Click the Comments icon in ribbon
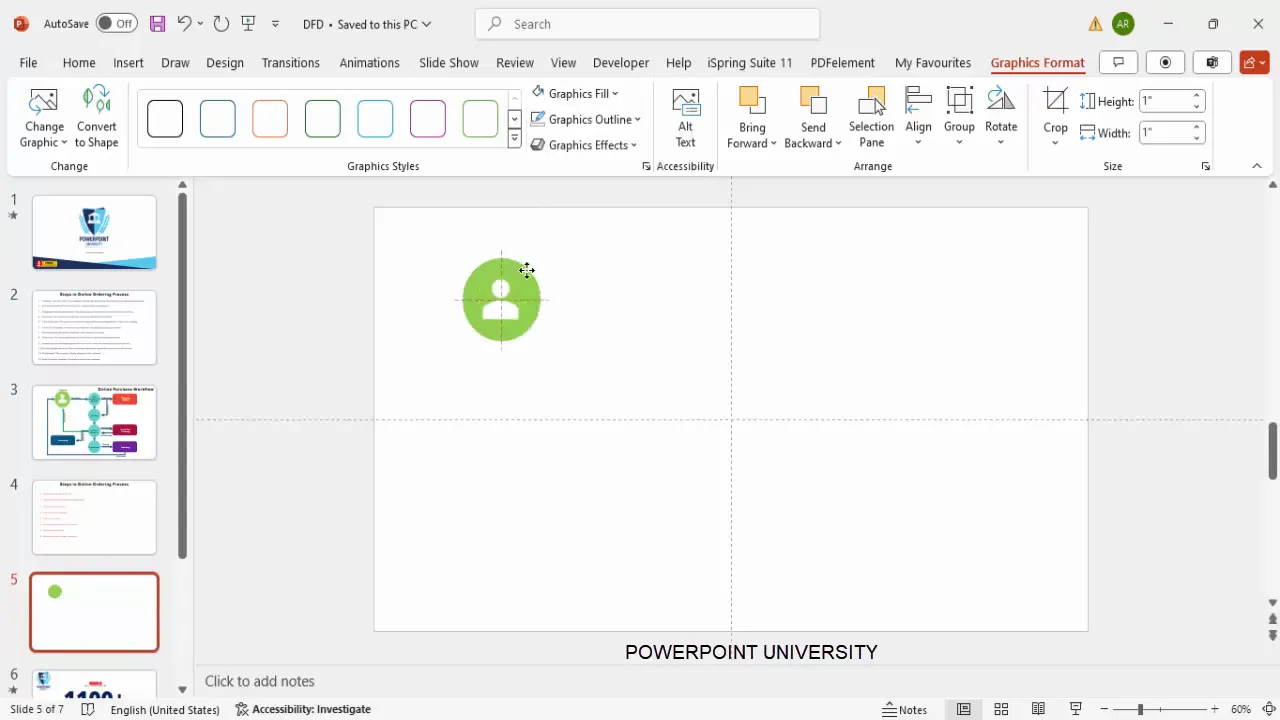The height and width of the screenshot is (720, 1280). 1118,62
